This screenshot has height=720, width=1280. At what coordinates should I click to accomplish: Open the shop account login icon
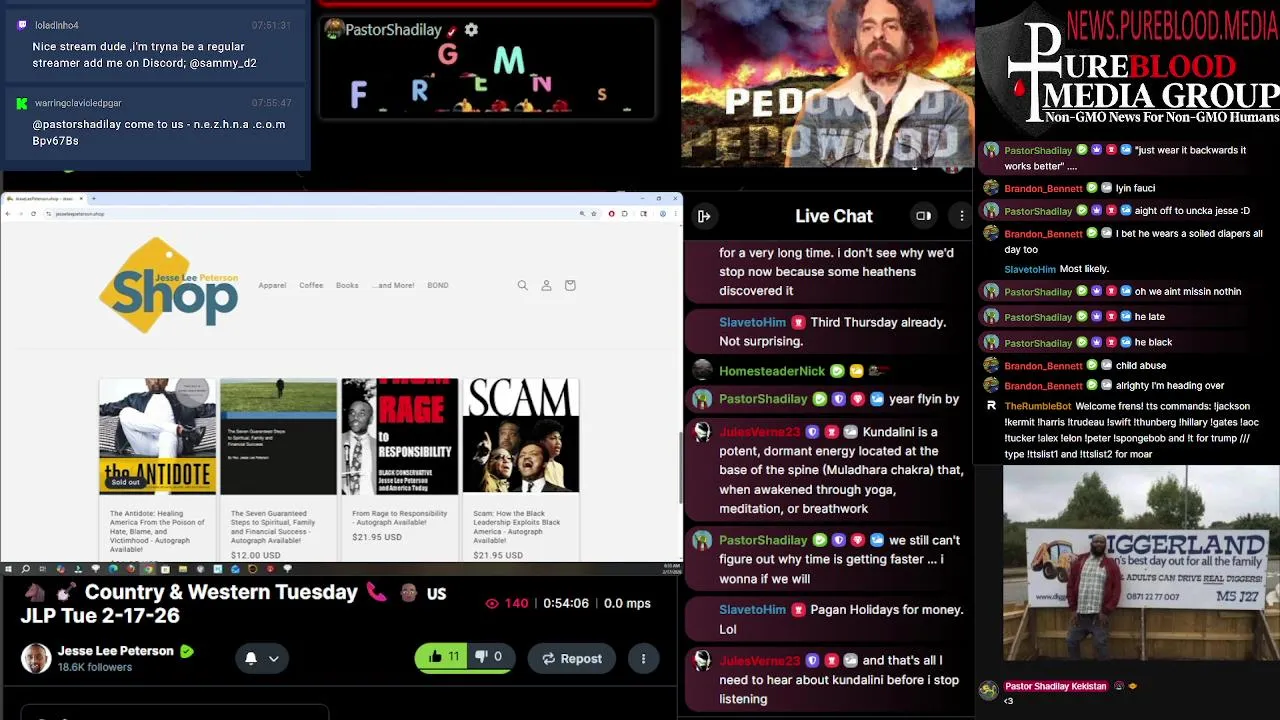pyautogui.click(x=546, y=286)
